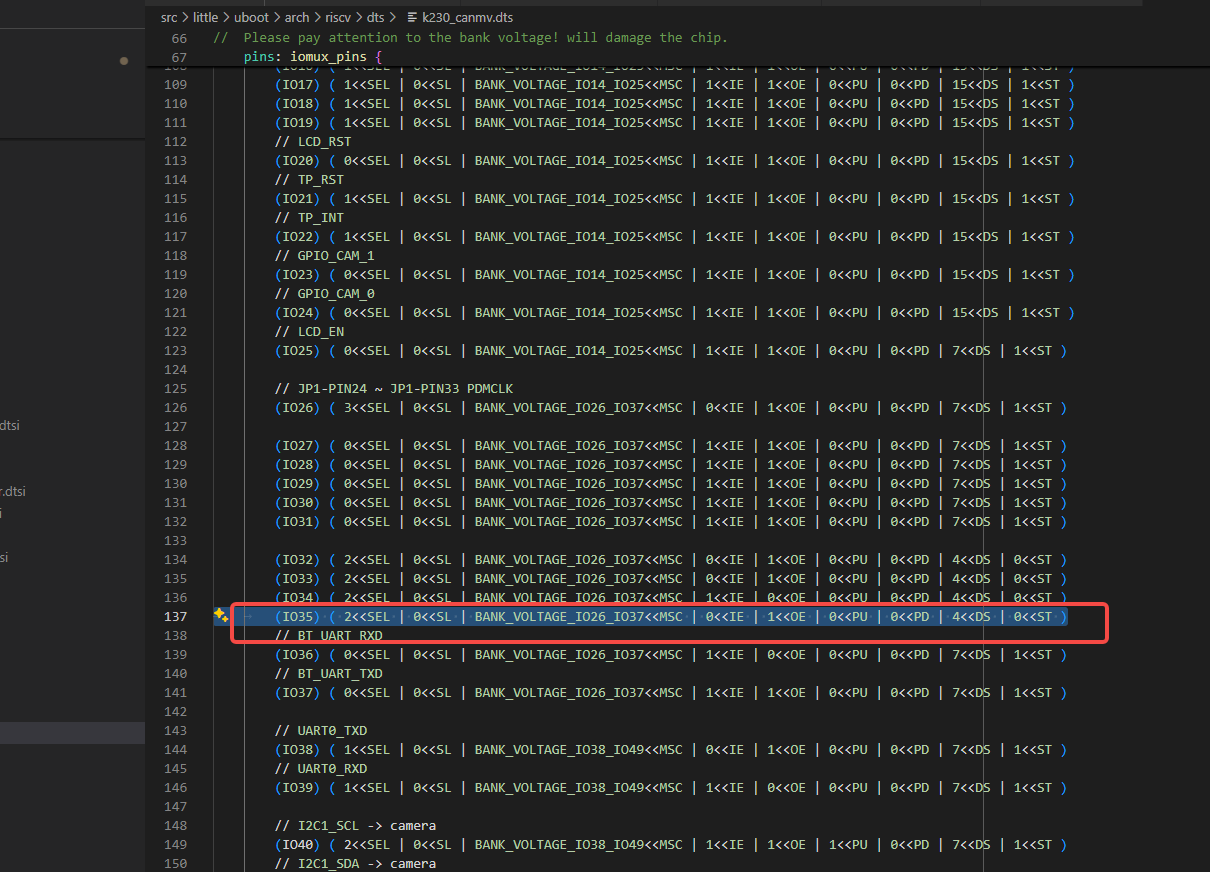1210x872 pixels.
Task: Open the dts breadcrumb folder
Action: [x=376, y=17]
